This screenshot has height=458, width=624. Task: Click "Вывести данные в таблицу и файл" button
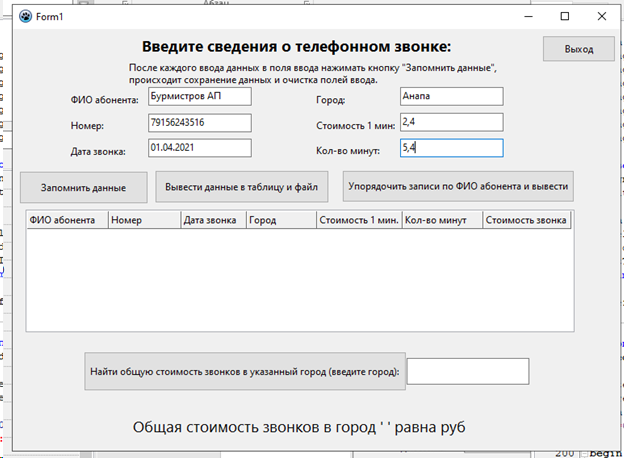tap(243, 187)
